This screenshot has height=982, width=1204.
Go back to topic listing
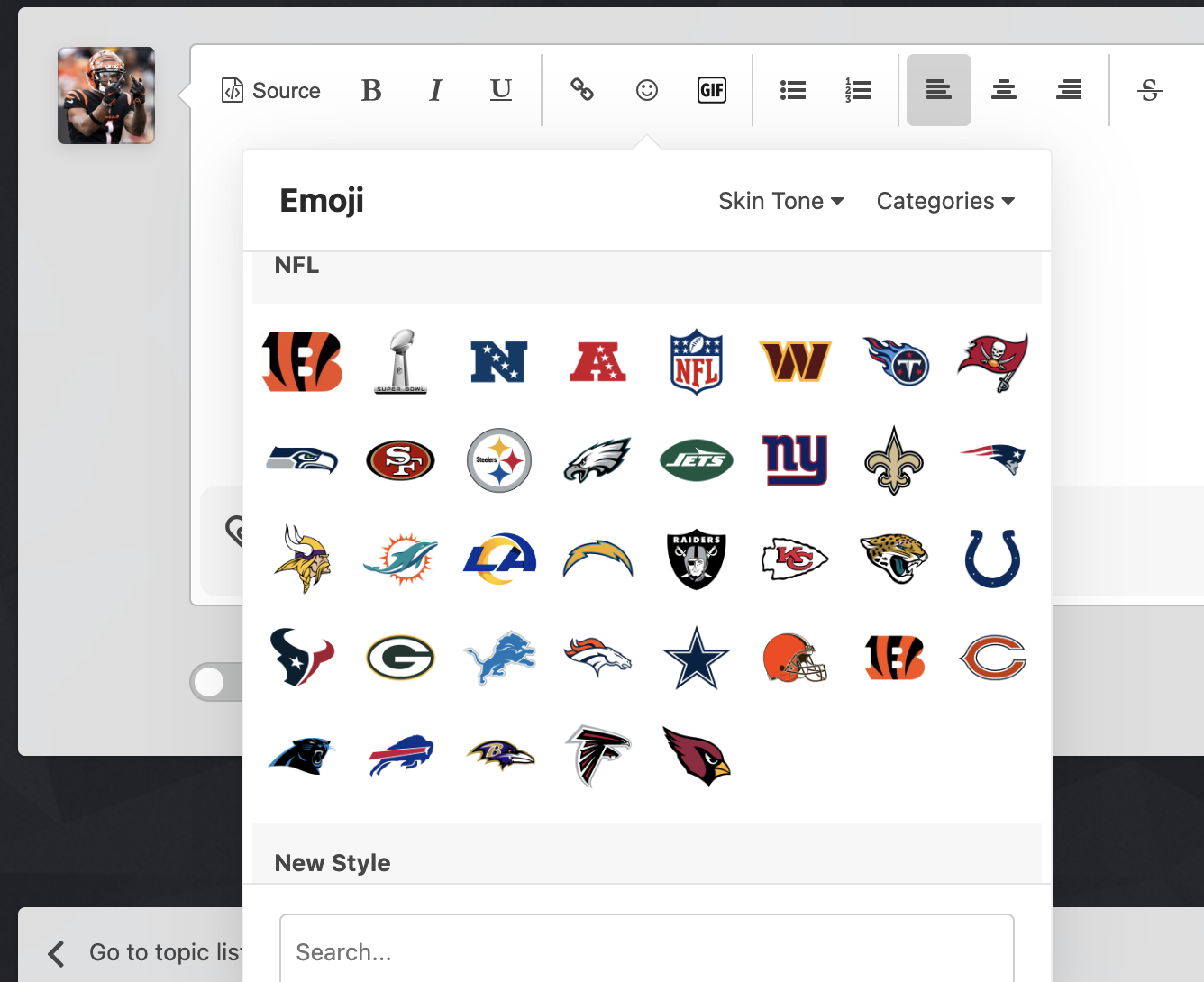tap(144, 952)
